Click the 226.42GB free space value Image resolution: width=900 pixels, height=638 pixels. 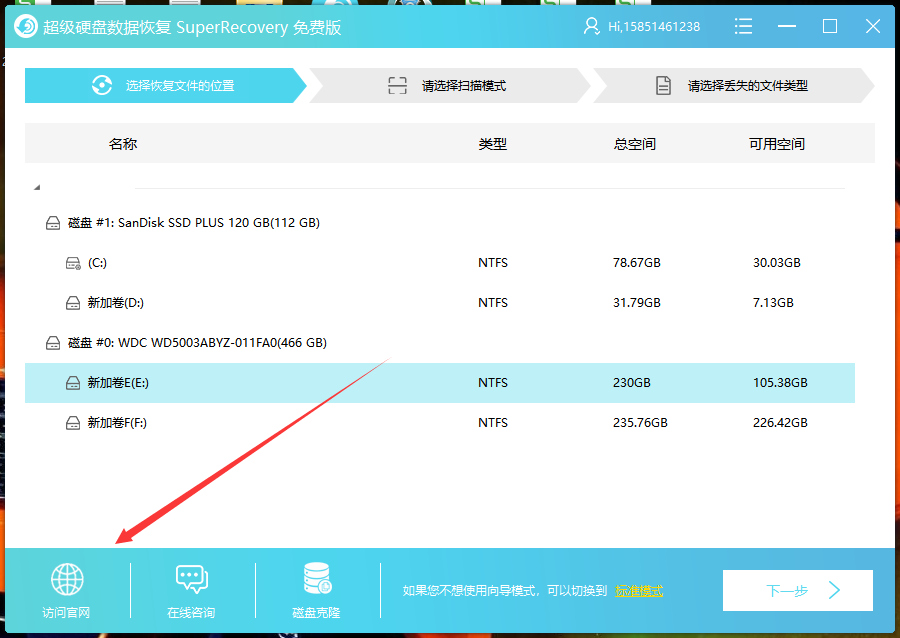780,423
